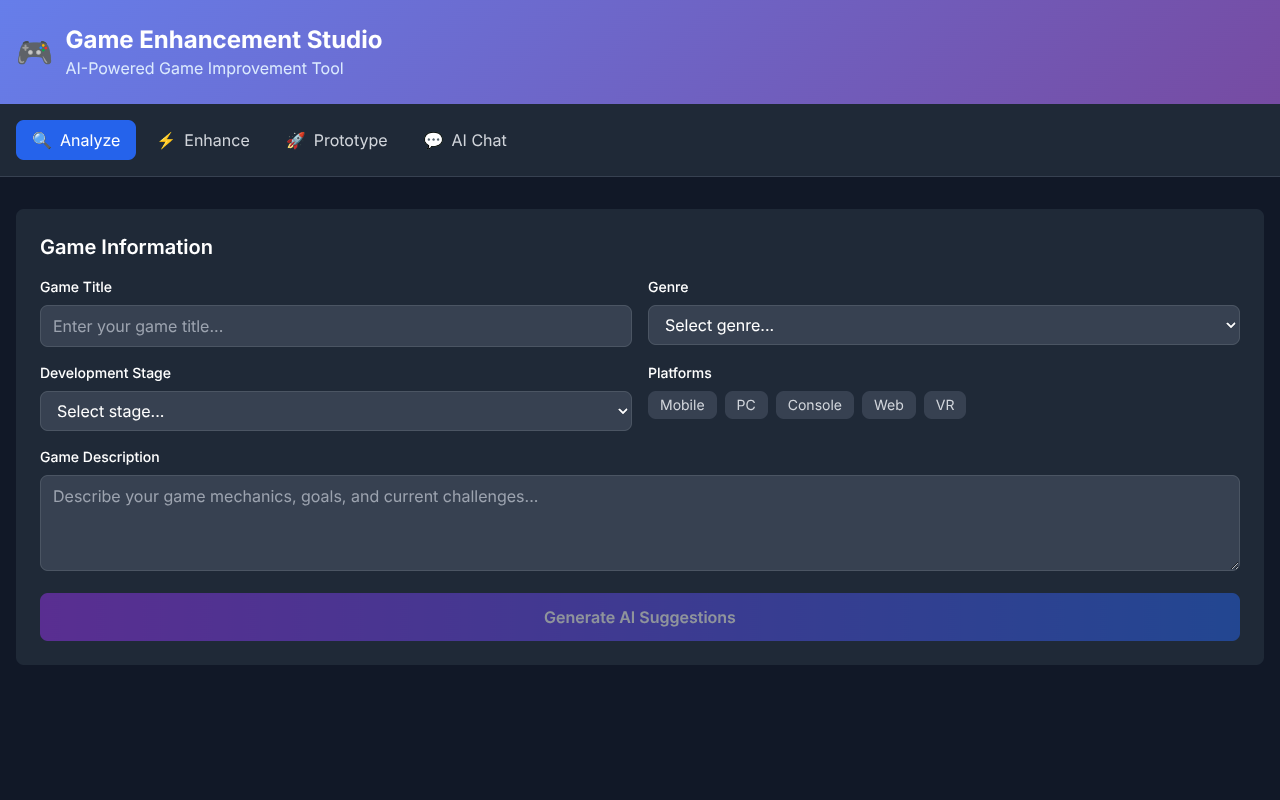Open the Prototype tab
Image resolution: width=1280 pixels, height=800 pixels.
click(336, 140)
